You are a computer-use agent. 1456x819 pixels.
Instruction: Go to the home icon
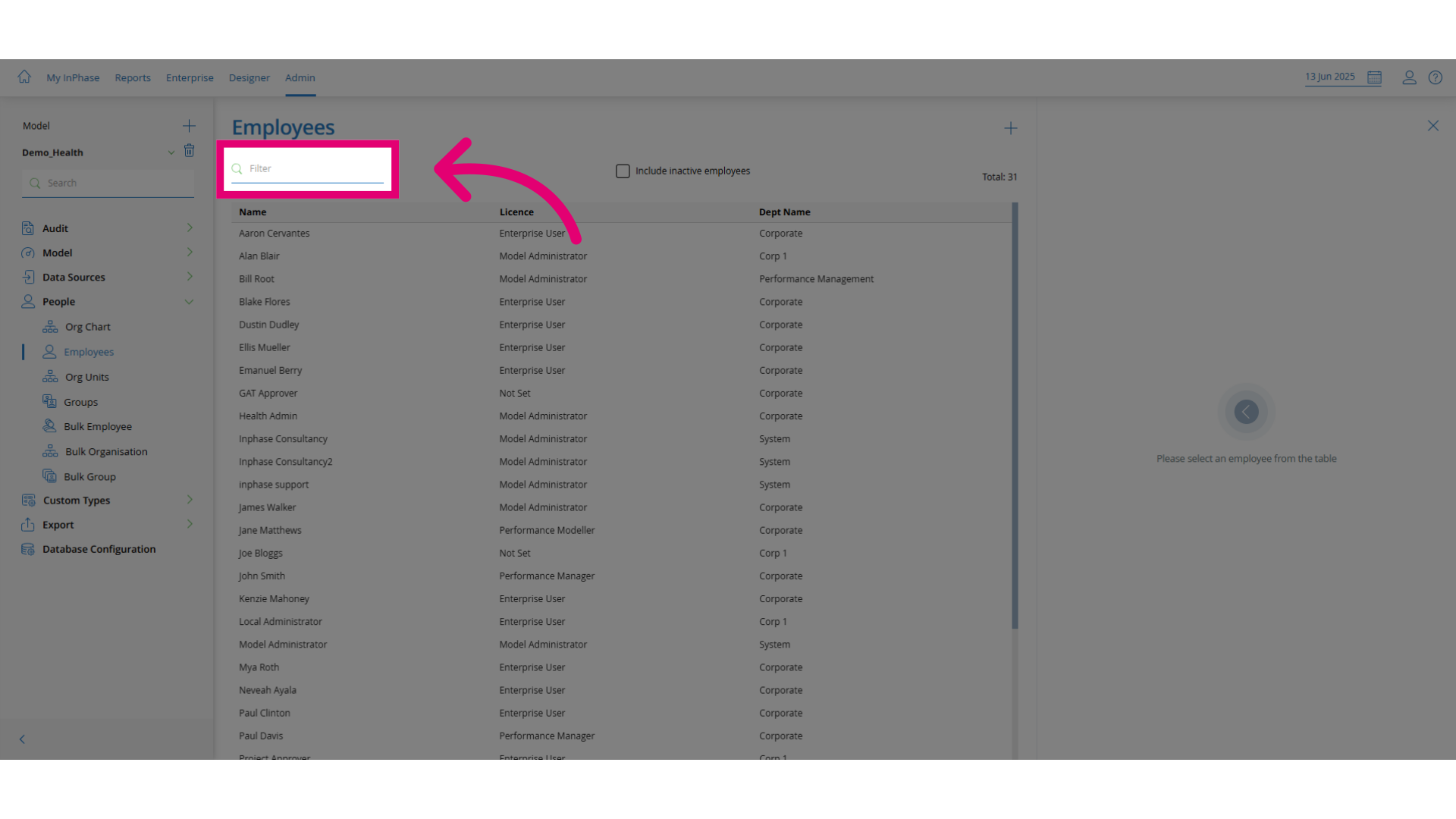tap(24, 77)
